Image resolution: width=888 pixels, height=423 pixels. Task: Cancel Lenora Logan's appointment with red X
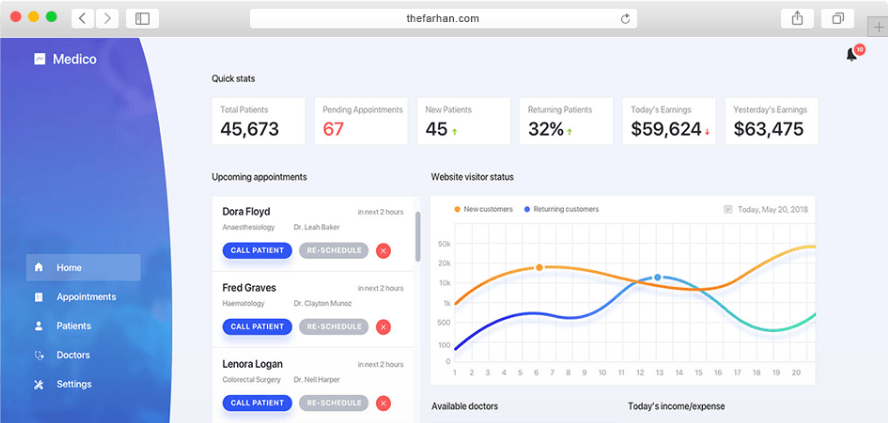coord(383,403)
